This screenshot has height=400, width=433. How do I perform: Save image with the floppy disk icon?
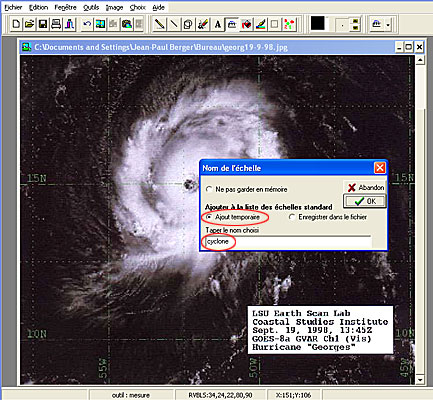pyautogui.click(x=43, y=24)
